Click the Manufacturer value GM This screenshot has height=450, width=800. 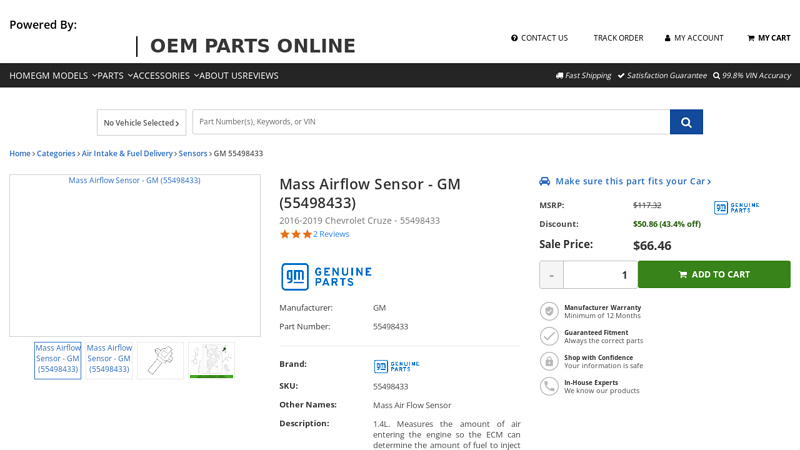(x=380, y=308)
